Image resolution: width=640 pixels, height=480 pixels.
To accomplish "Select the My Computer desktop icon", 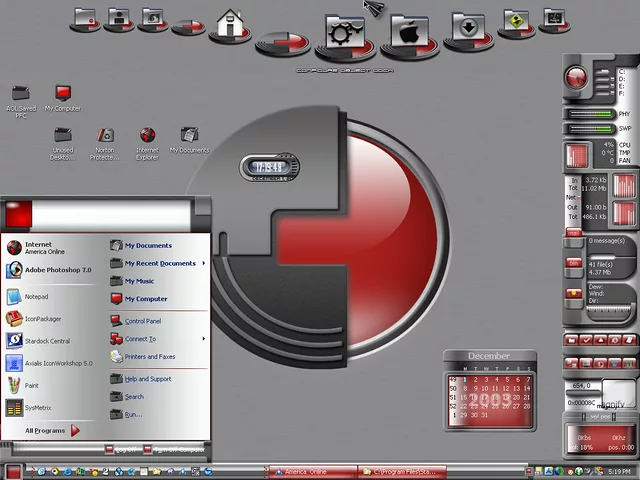I will (63, 98).
